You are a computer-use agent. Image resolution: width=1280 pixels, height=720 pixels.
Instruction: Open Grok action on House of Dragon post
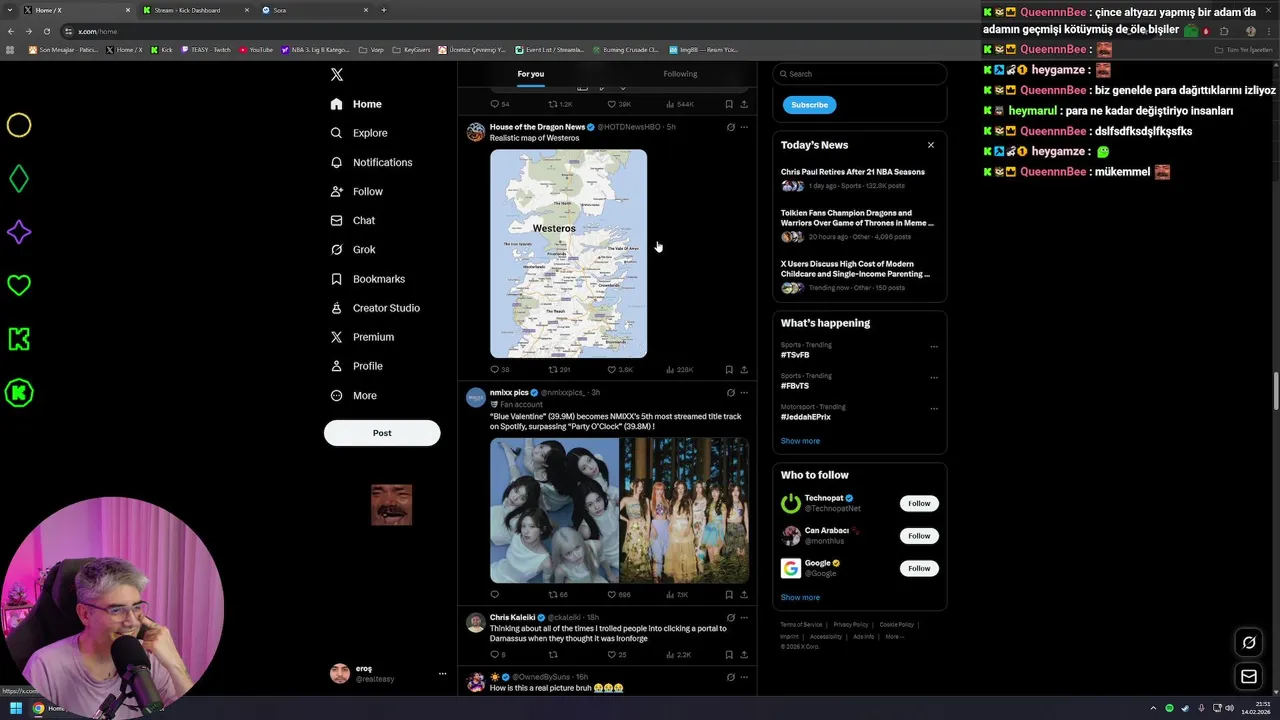(x=731, y=128)
